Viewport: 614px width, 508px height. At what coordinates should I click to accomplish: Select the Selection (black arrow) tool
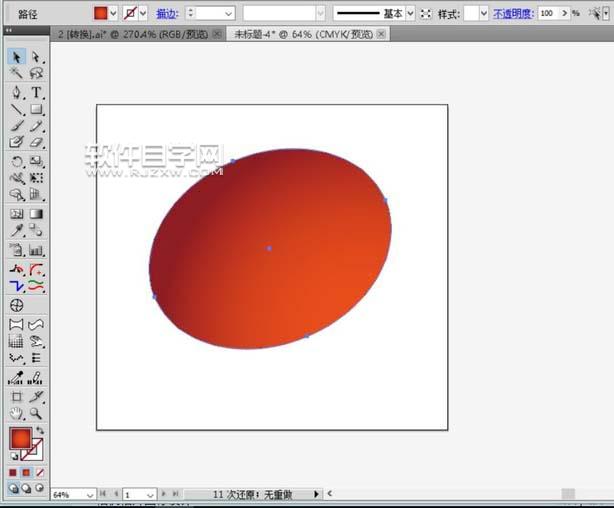[x=16, y=57]
